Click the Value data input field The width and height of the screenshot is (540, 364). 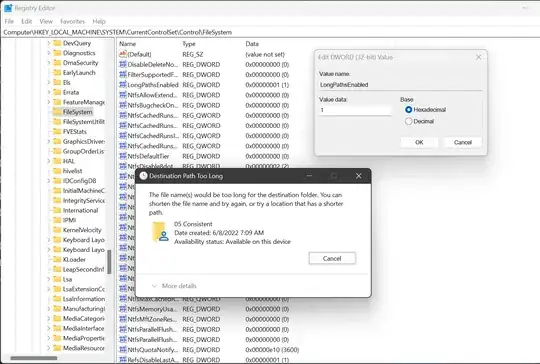coord(355,110)
